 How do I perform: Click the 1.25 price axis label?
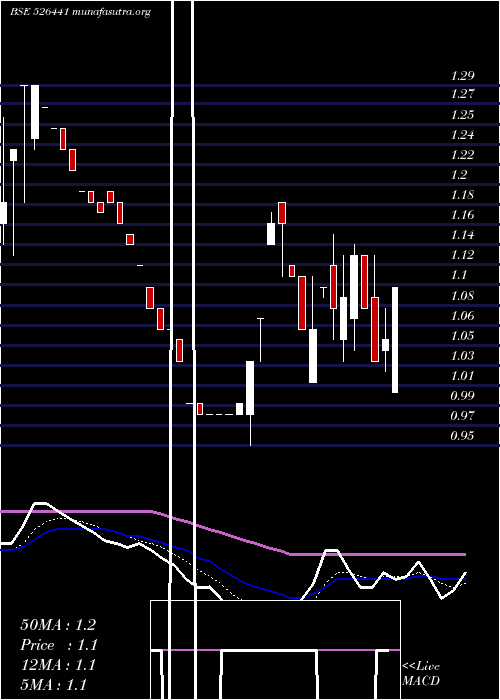point(462,114)
